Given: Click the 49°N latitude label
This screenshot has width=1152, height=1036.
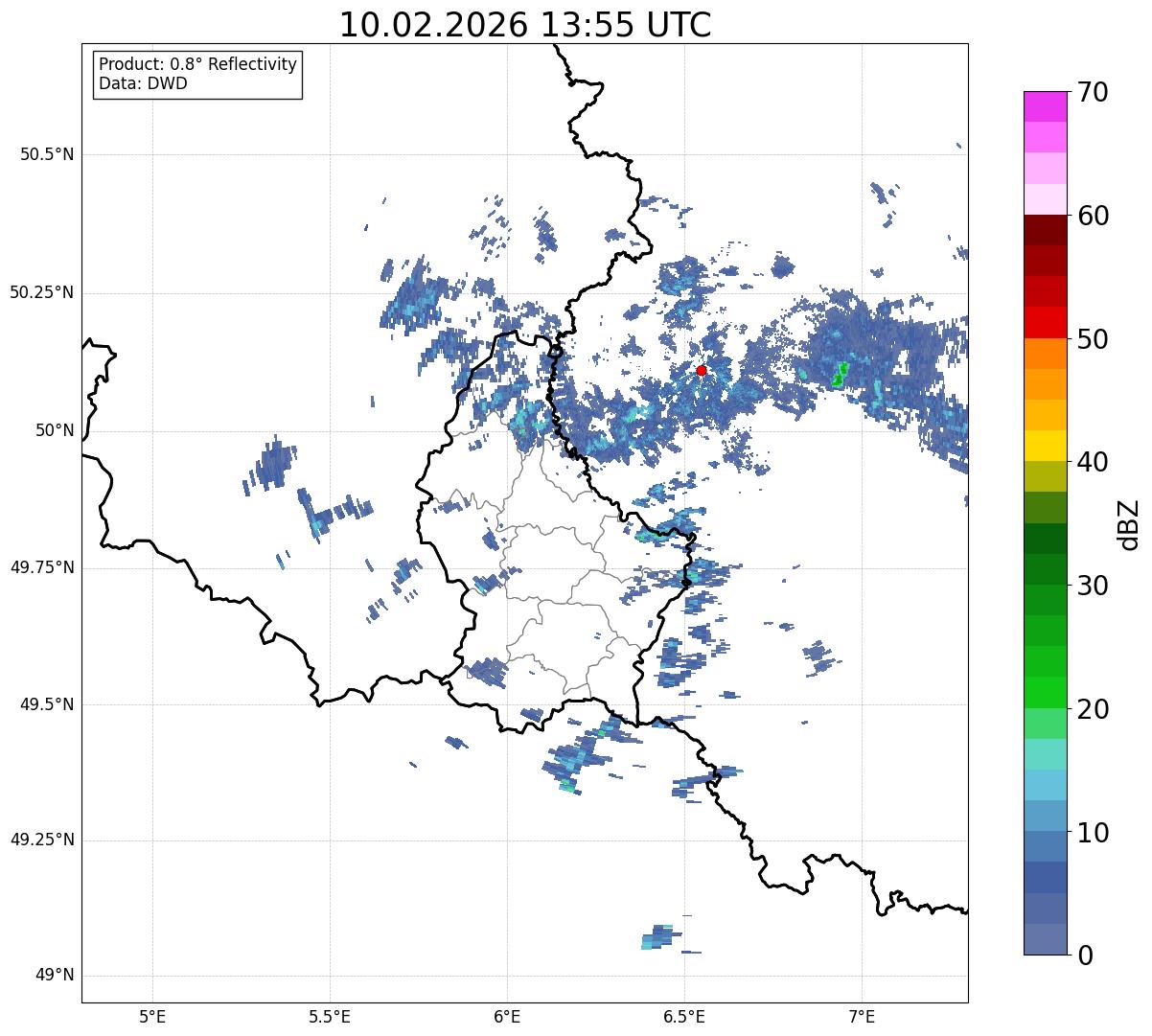Looking at the screenshot, I should click(x=55, y=976).
